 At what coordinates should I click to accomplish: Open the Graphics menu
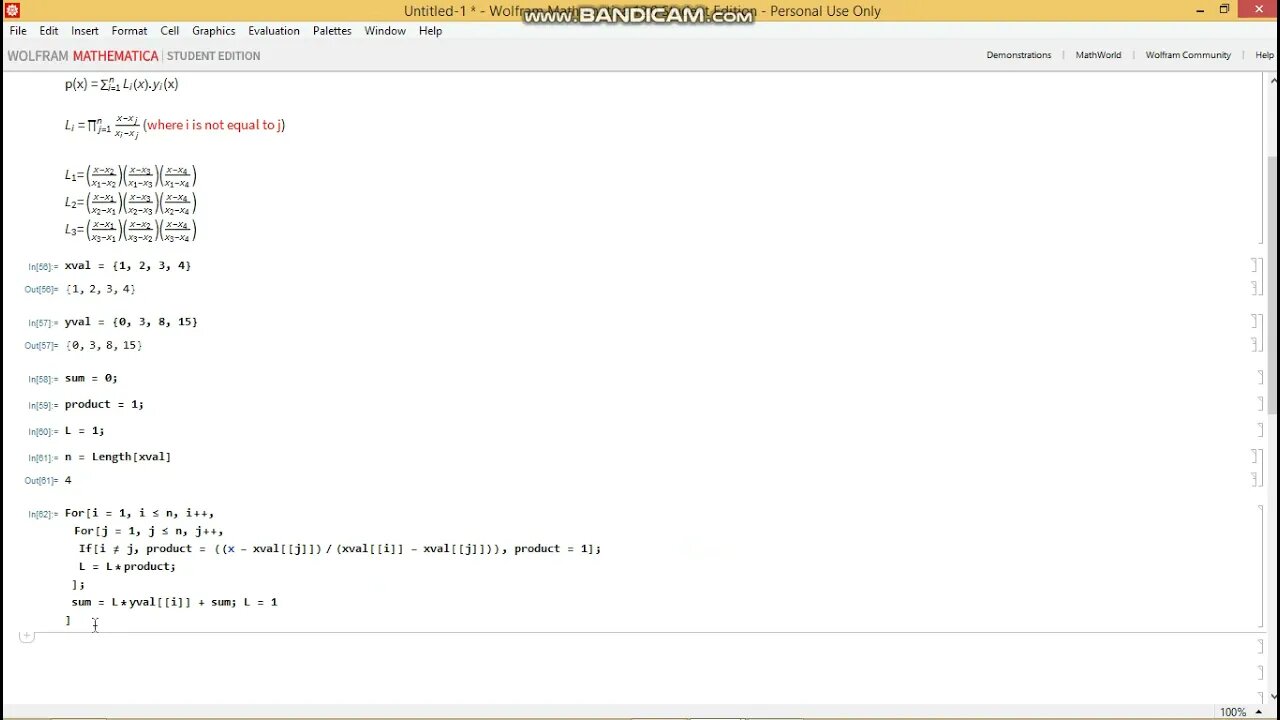[x=214, y=31]
